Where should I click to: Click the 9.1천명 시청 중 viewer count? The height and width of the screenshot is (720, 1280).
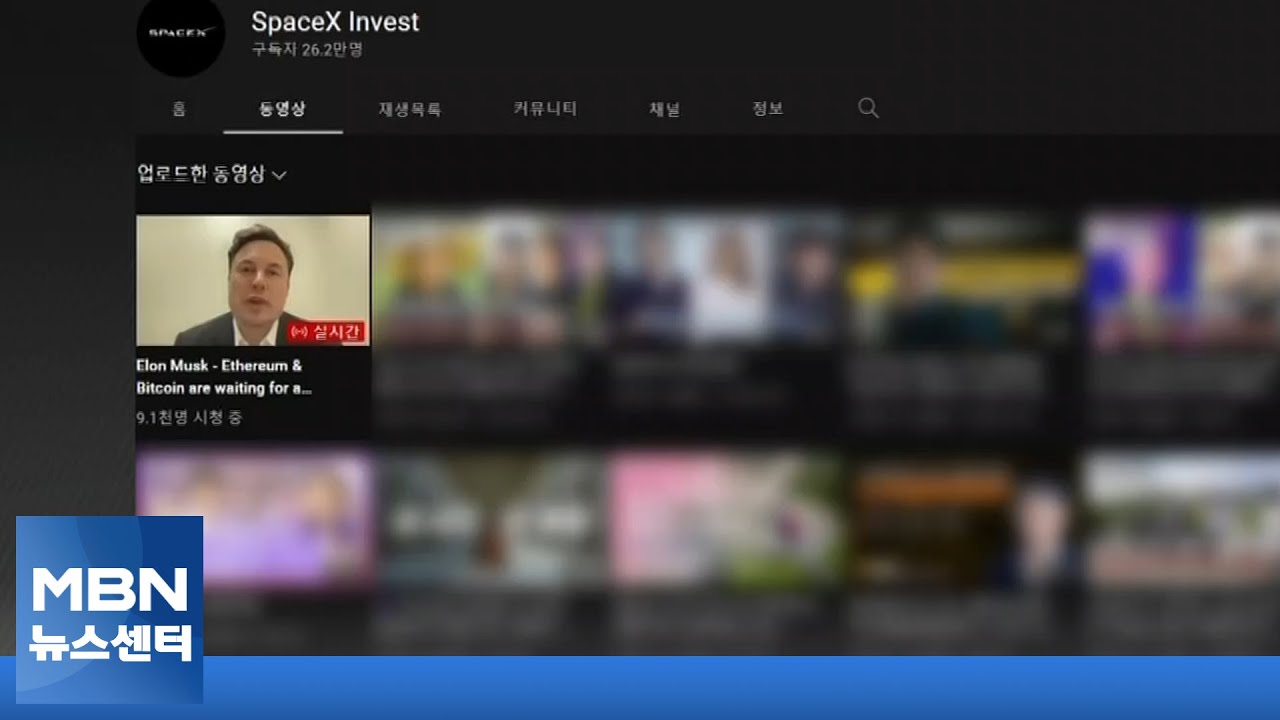pos(189,418)
